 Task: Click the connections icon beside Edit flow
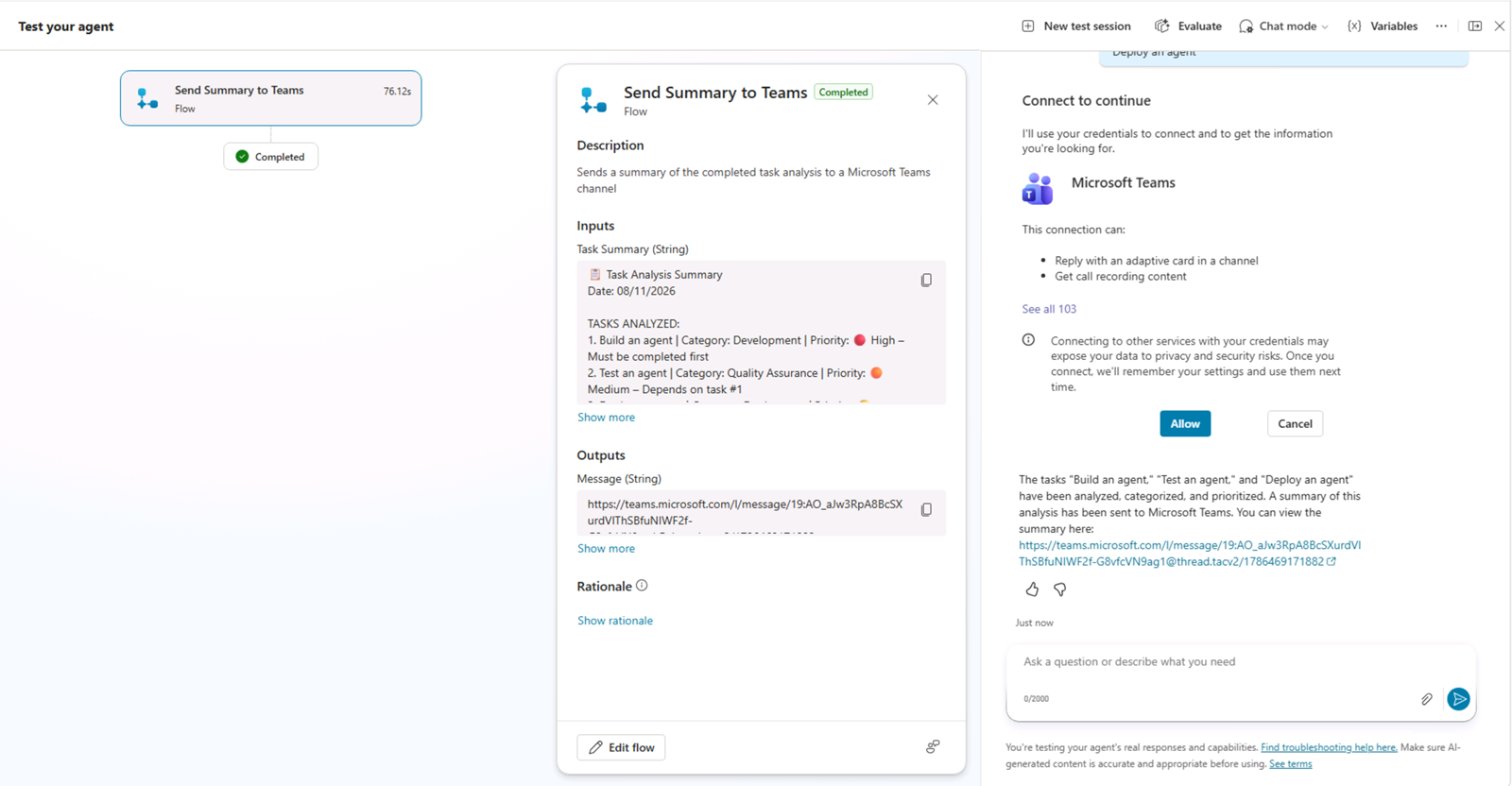click(933, 747)
